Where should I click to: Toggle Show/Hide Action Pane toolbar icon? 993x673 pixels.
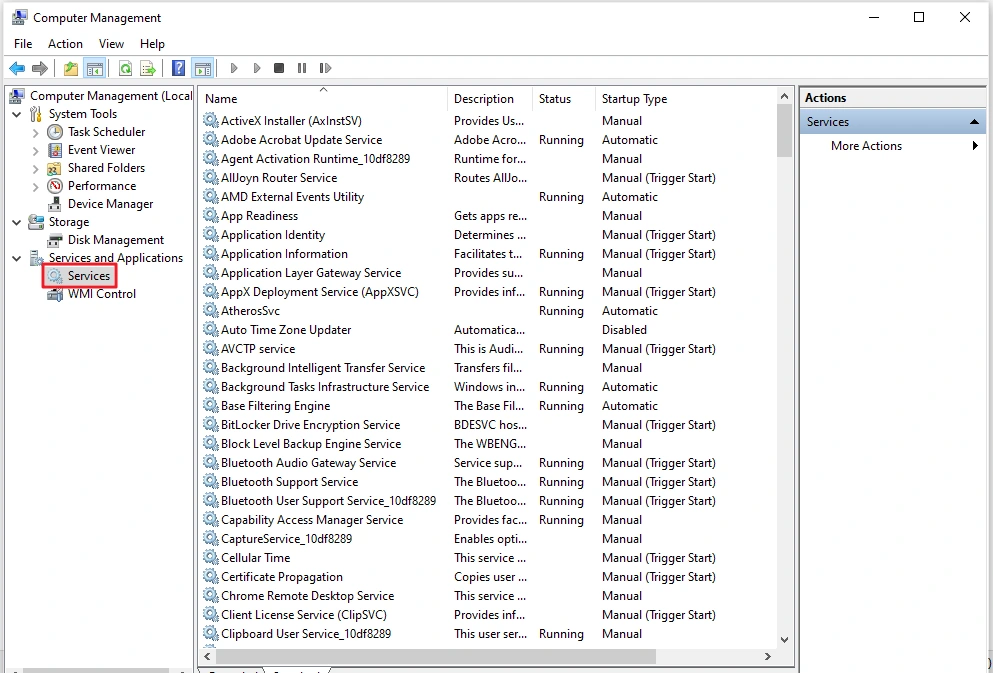pos(203,68)
